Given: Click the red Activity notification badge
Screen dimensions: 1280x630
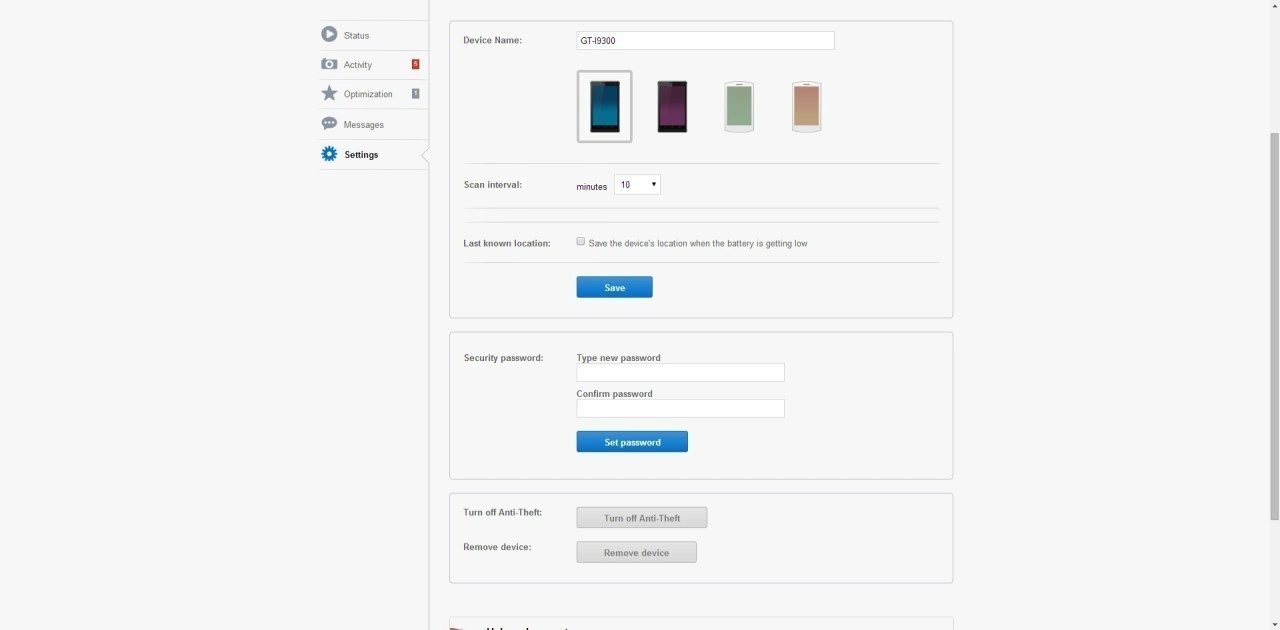Looking at the screenshot, I should (x=416, y=64).
